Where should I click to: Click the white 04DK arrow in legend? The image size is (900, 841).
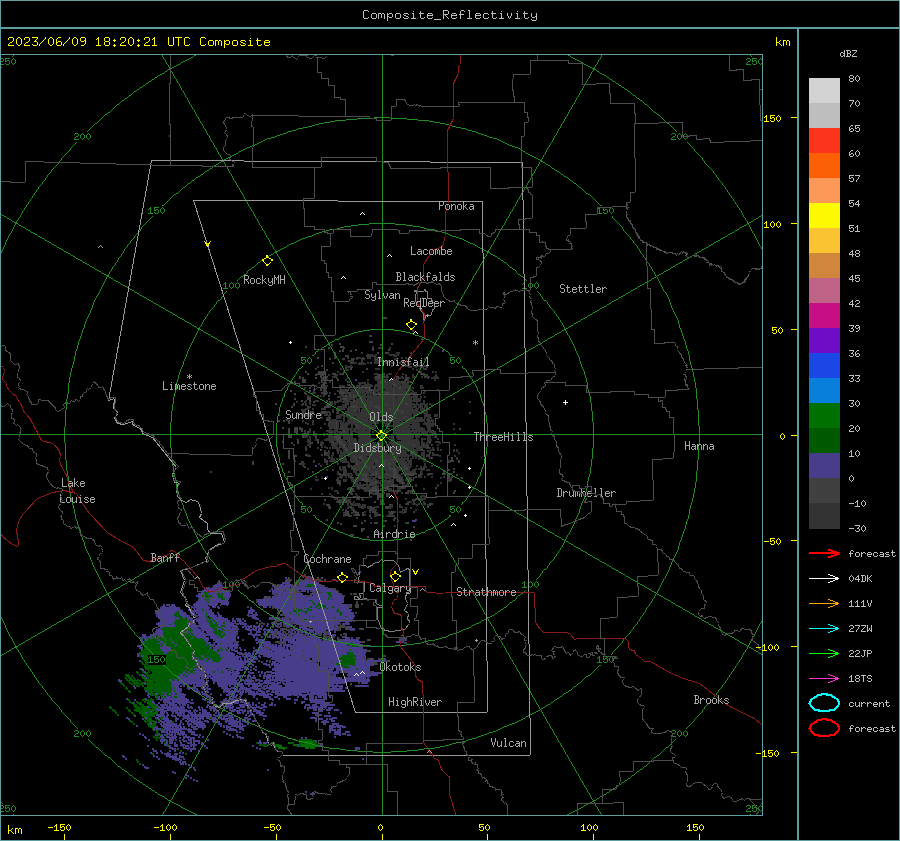pos(825,579)
